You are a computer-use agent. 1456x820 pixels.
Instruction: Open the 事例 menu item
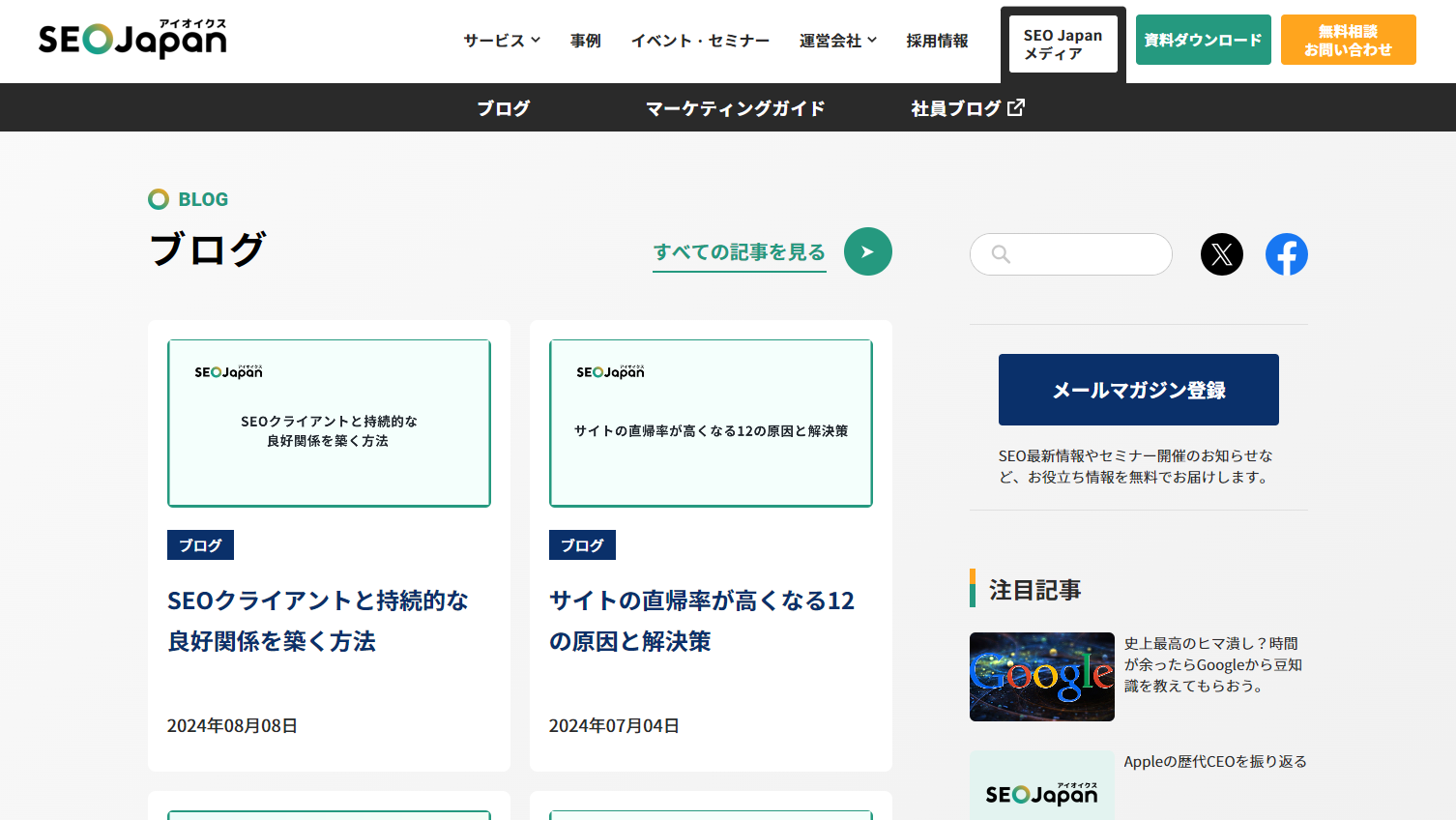[x=586, y=41]
